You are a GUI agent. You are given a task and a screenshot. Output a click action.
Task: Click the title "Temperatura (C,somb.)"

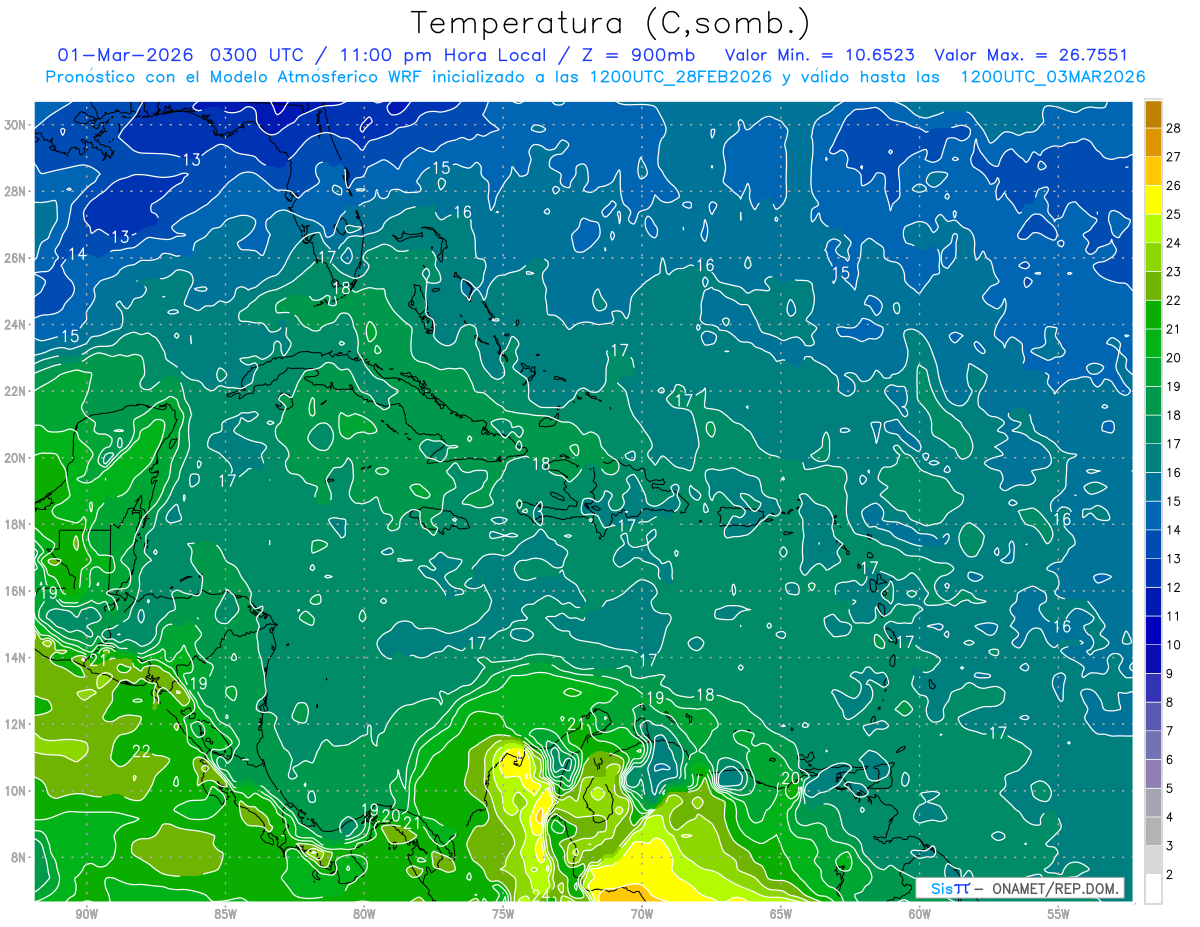point(610,23)
